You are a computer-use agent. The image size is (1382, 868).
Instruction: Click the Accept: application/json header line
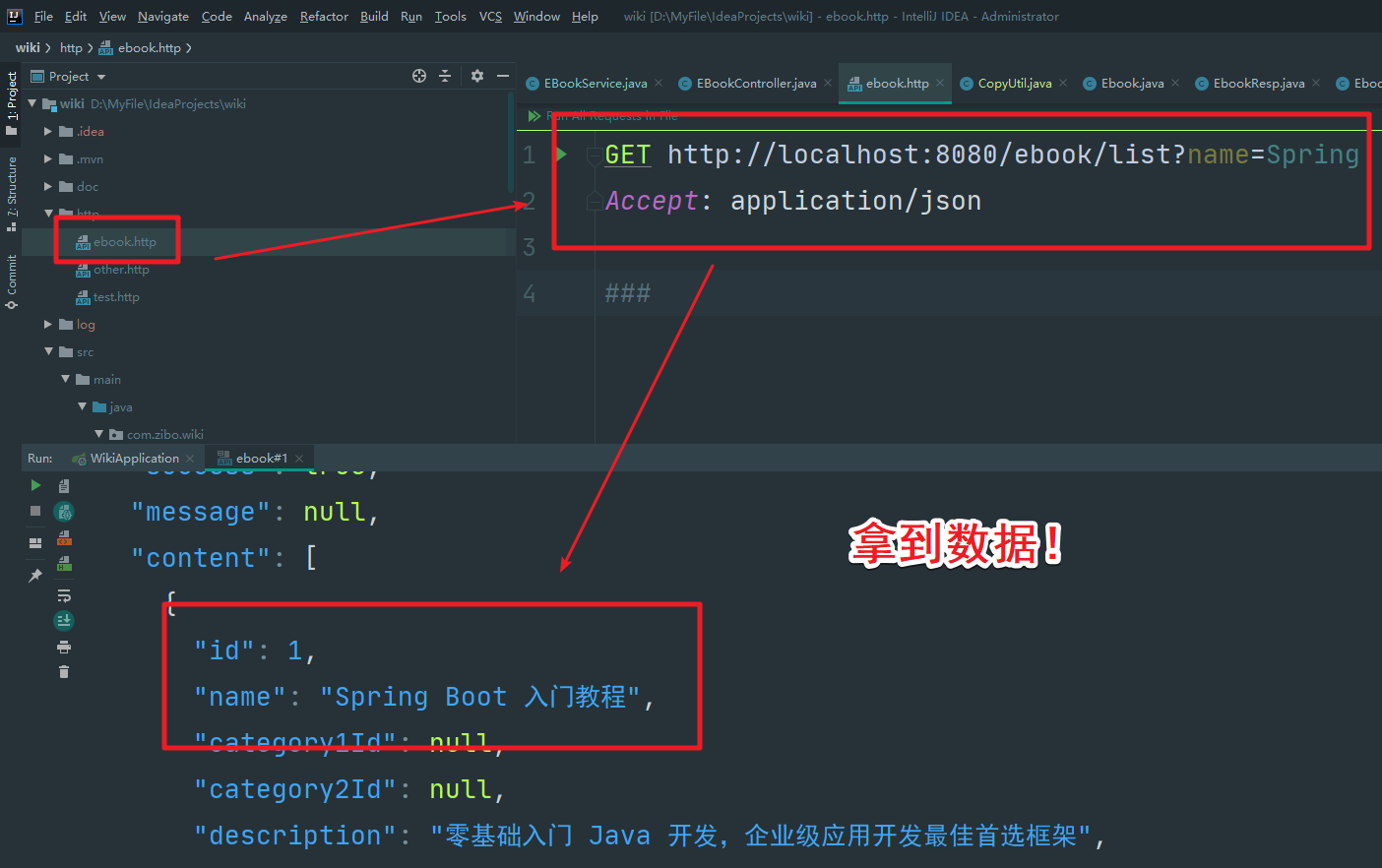tap(792, 201)
